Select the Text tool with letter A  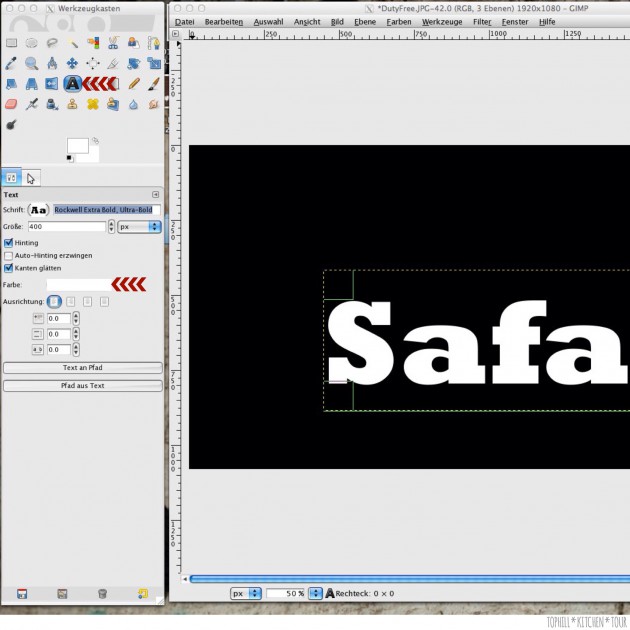pyautogui.click(x=72, y=84)
